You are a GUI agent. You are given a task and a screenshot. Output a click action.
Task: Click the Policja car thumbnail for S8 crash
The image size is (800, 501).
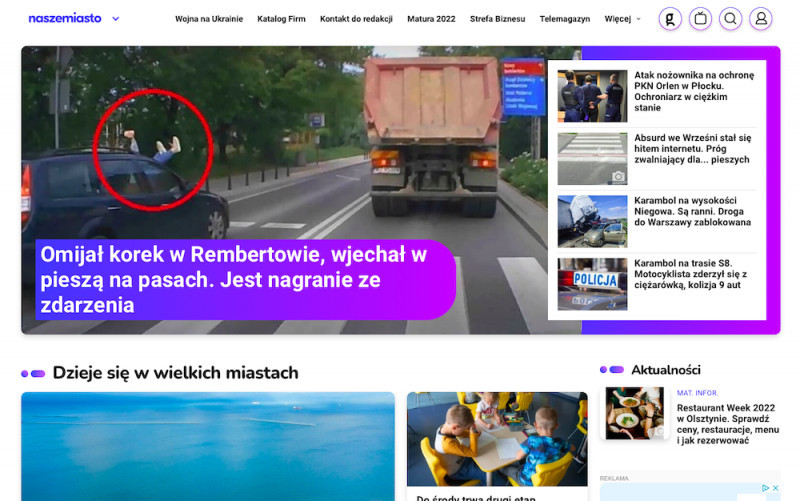pos(592,284)
